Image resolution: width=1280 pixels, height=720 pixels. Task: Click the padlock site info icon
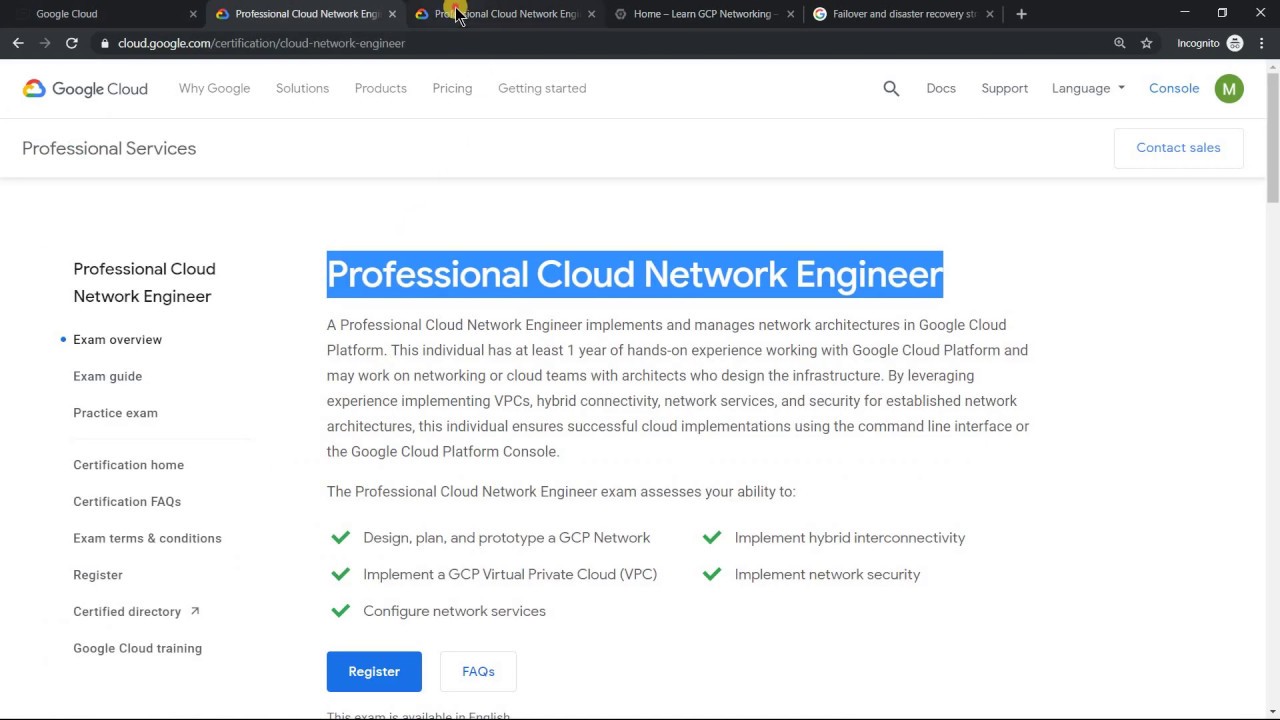(x=104, y=43)
